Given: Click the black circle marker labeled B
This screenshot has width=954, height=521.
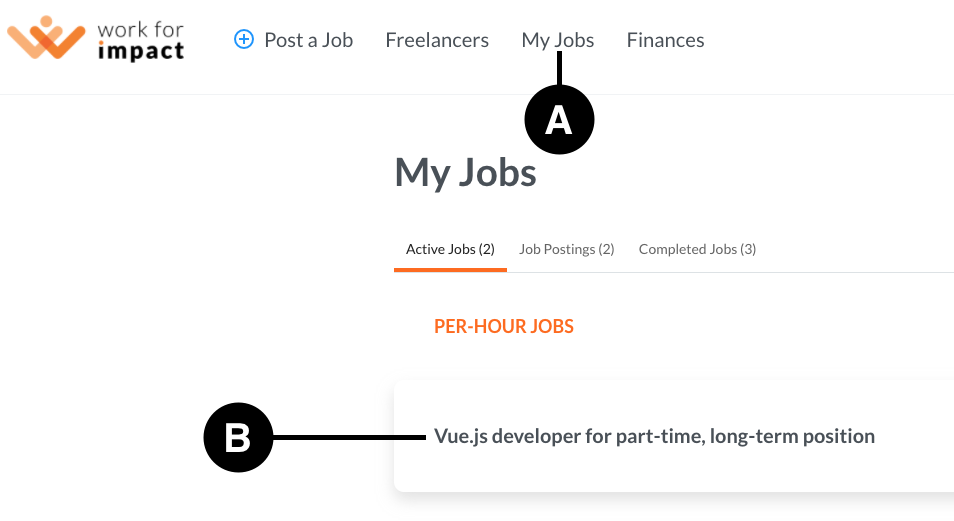Looking at the screenshot, I should (x=238, y=437).
